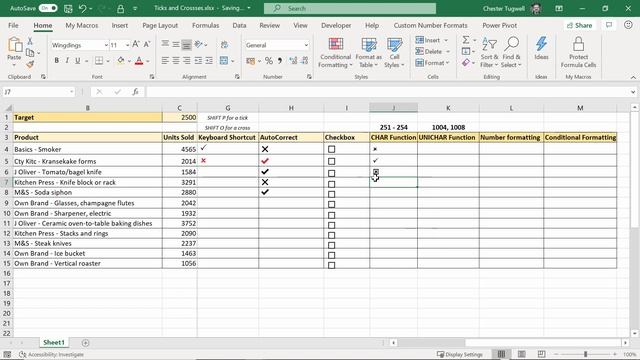Click Chester Tugwell account name
The image size is (640, 360).
pos(504,8)
